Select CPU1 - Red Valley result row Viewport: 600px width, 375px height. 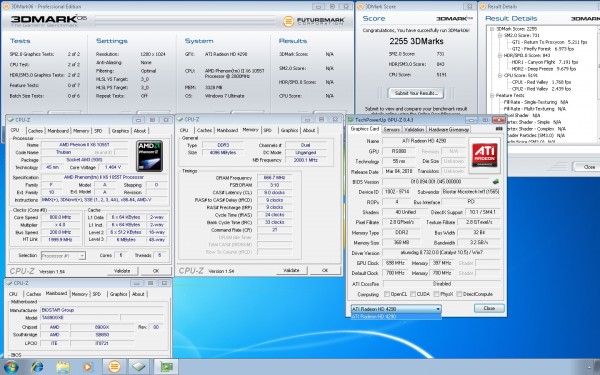click(x=541, y=82)
